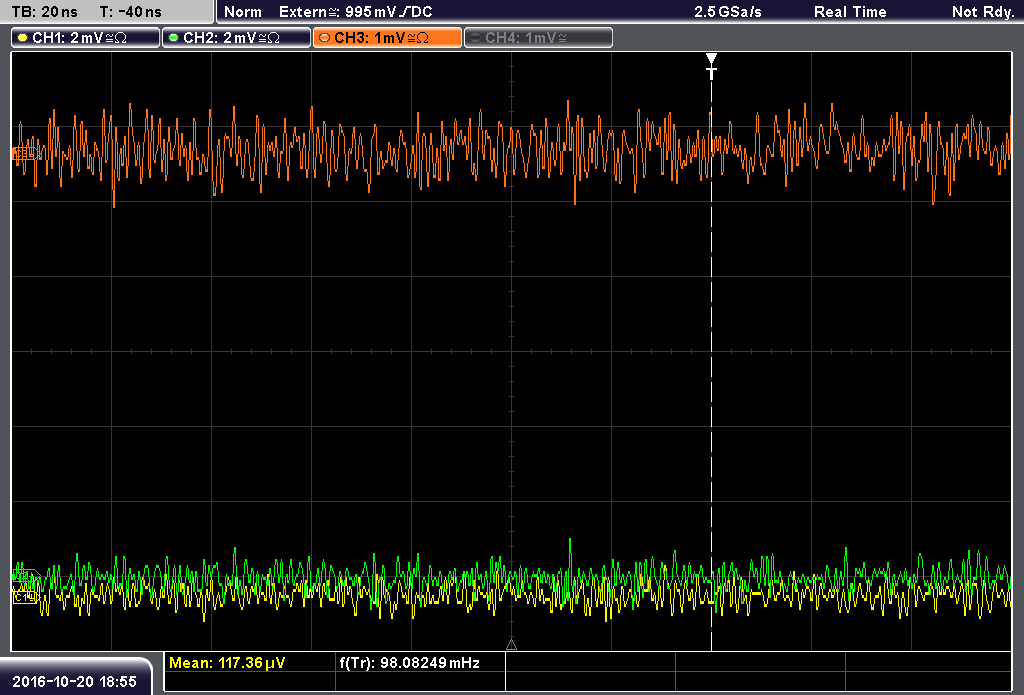Screen dimensions: 1024x695
Task: Click the 2016-10-20 18:55 date stamp
Action: [x=74, y=682]
